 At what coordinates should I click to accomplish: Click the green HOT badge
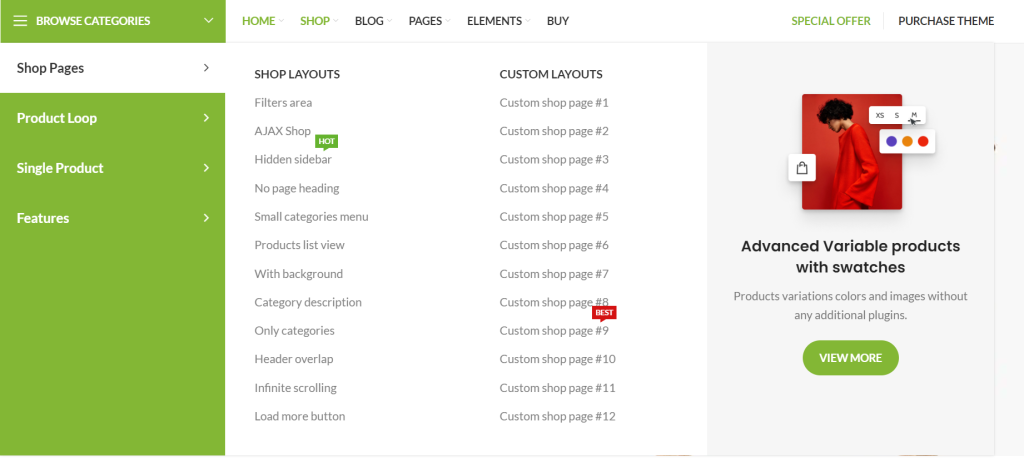pos(326,142)
